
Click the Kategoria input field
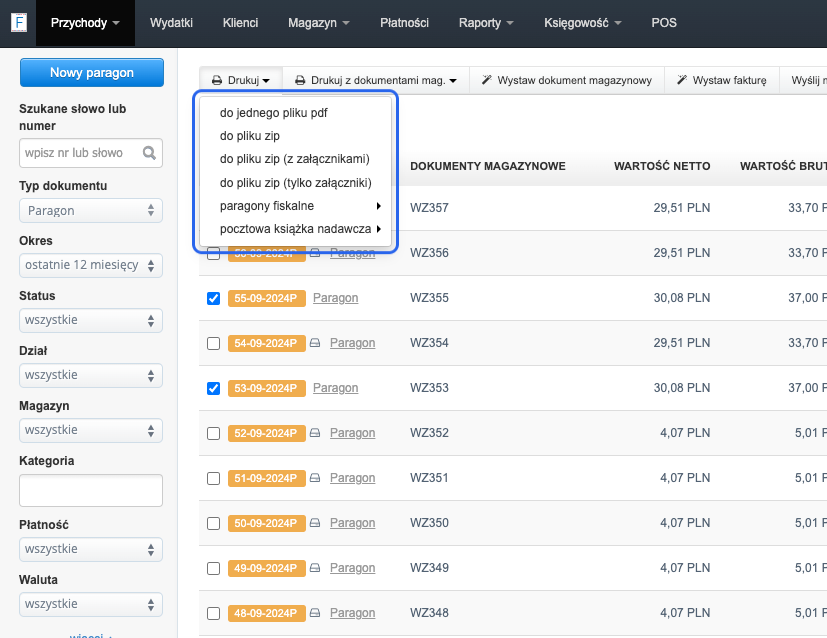tap(91, 490)
